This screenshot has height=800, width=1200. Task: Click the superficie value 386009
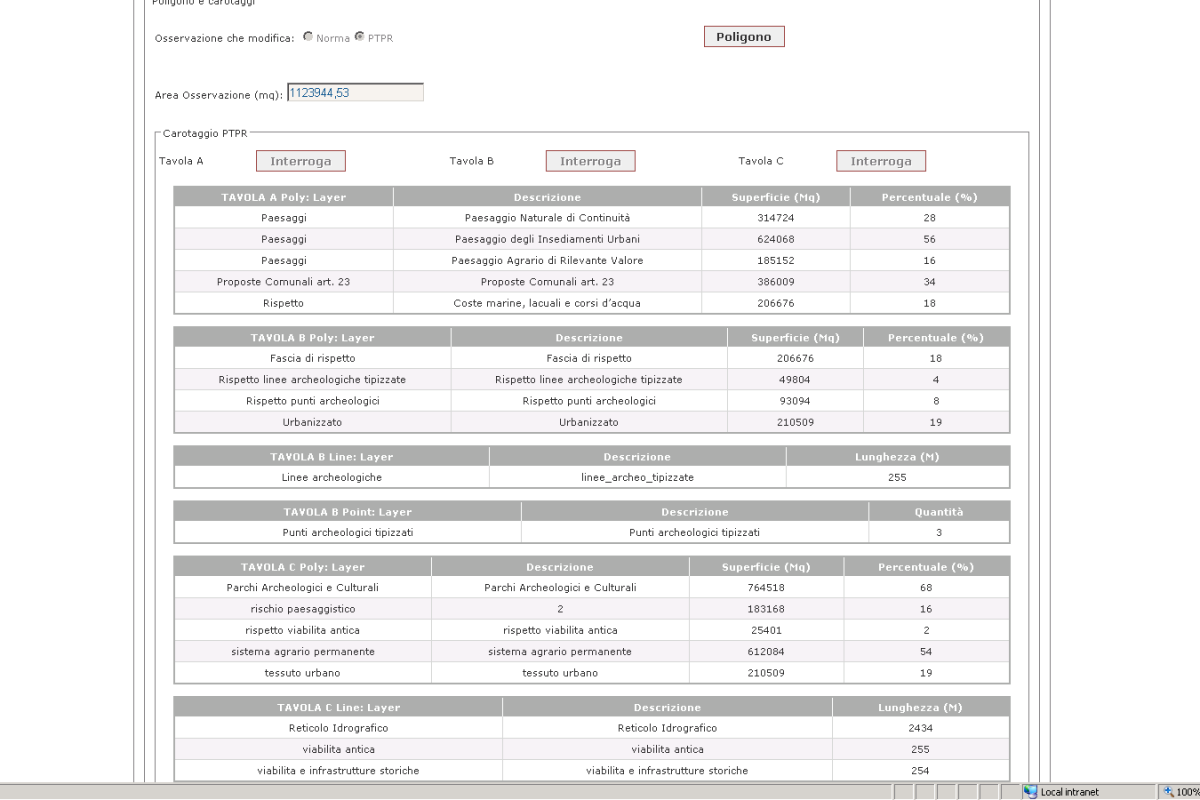(776, 282)
